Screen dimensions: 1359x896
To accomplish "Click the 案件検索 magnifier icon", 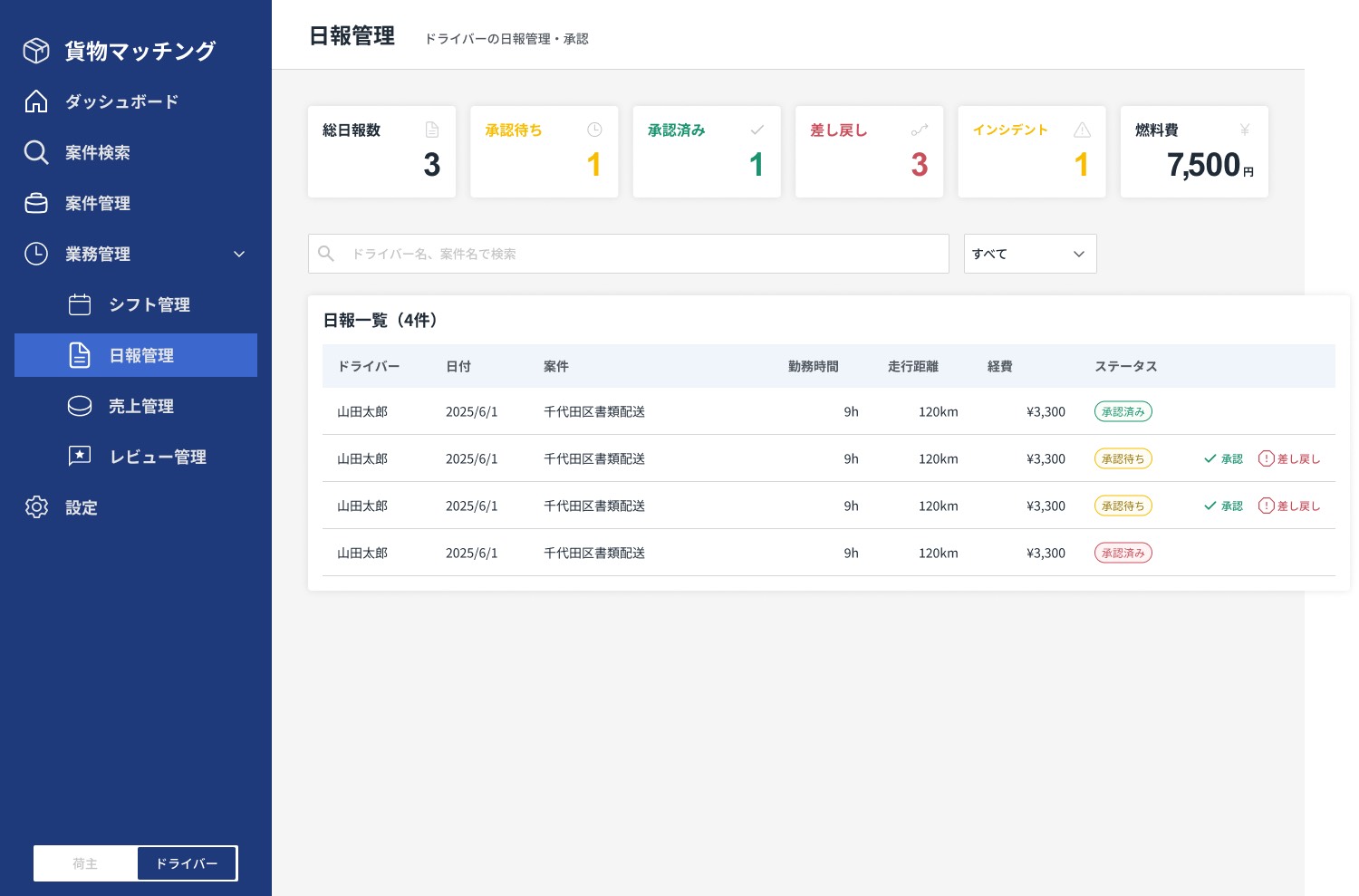I will [x=36, y=152].
